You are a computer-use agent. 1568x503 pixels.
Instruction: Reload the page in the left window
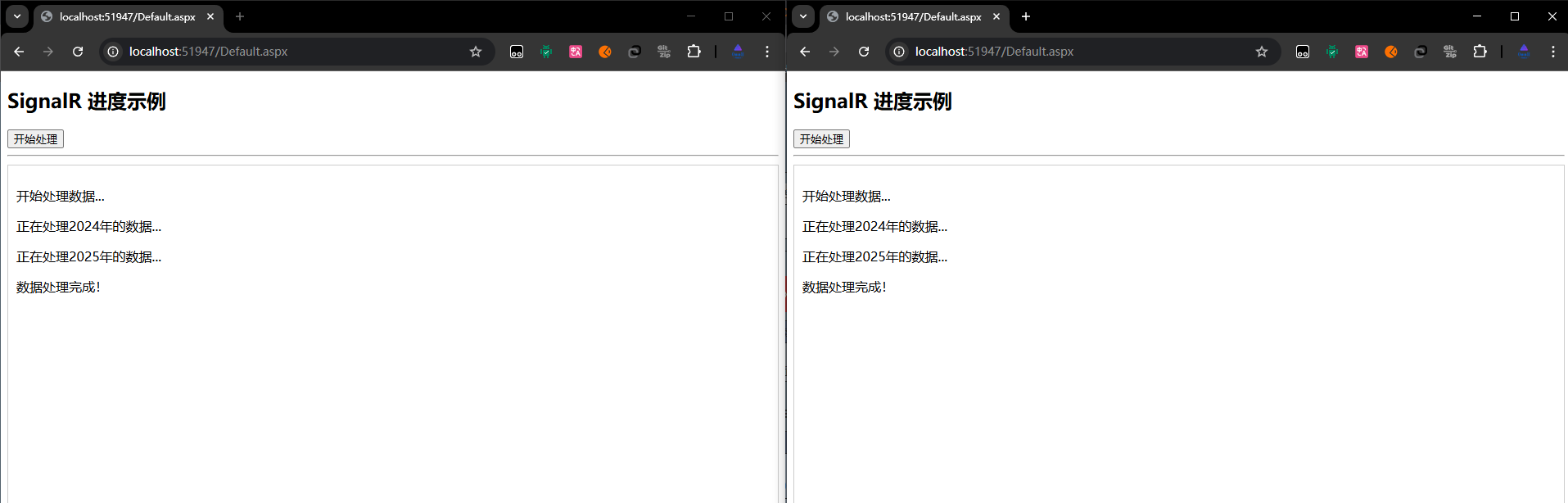tap(78, 52)
